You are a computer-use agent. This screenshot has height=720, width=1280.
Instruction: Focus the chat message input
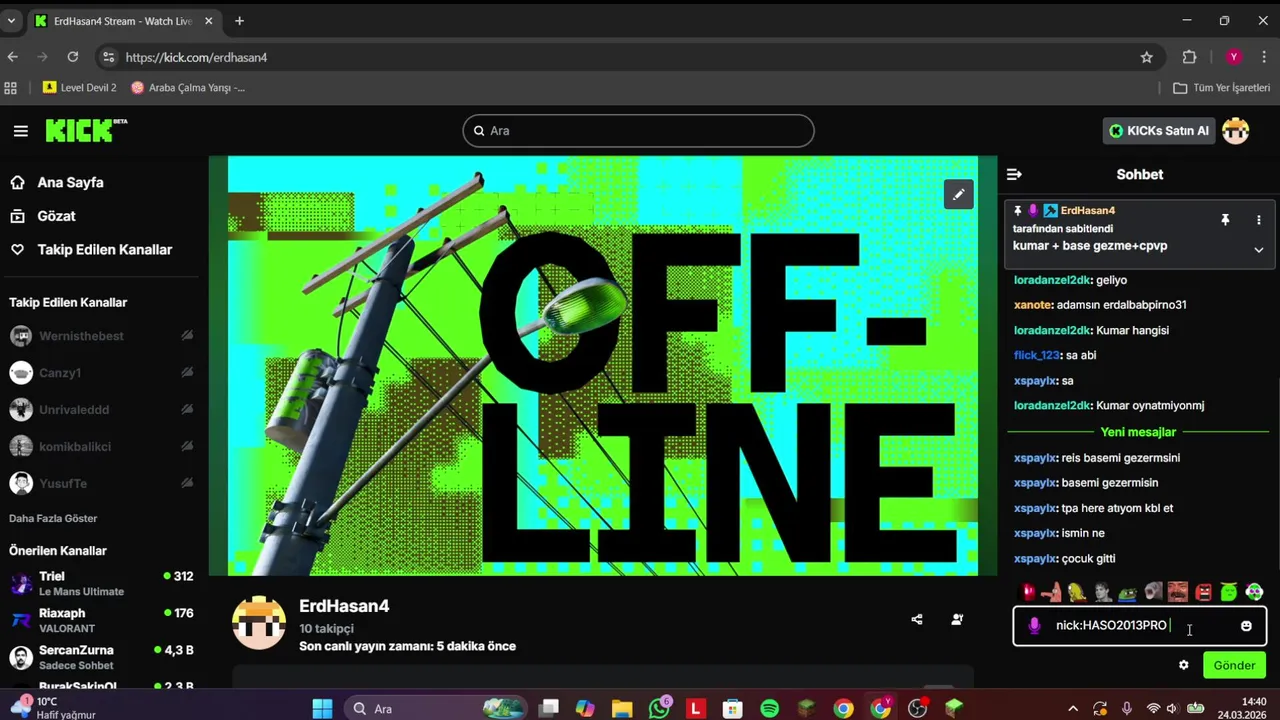[1140, 626]
